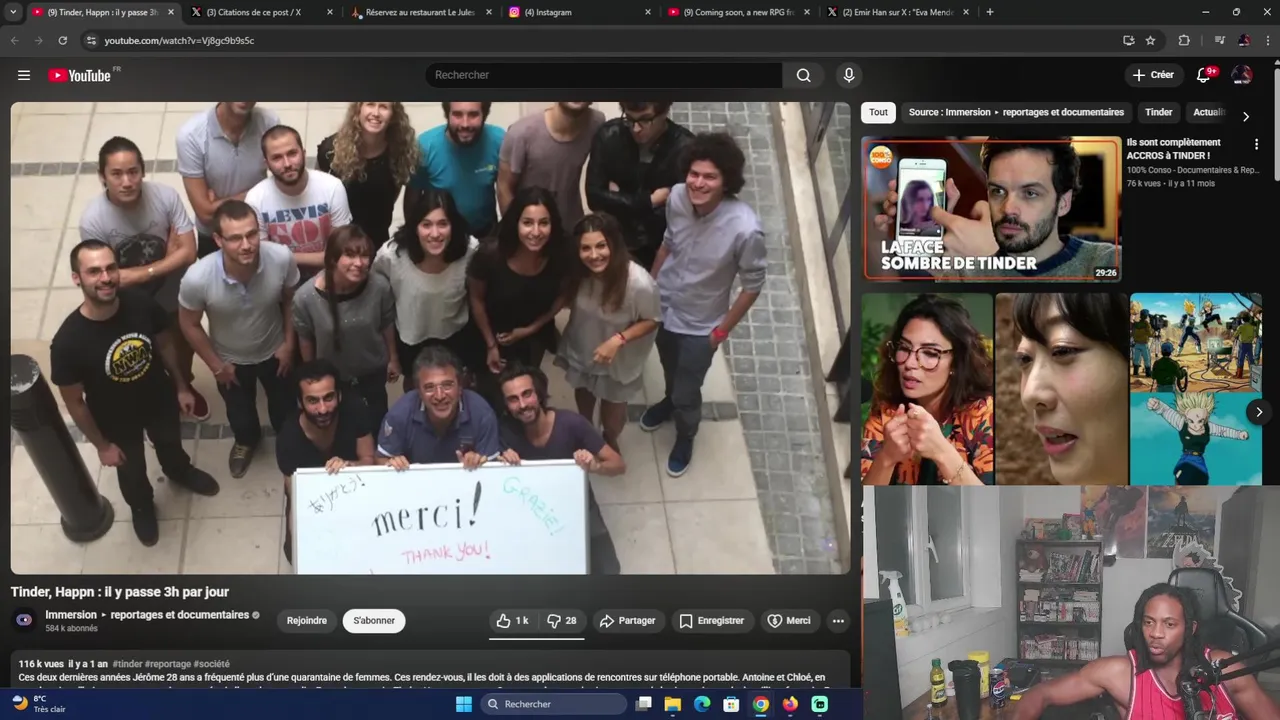This screenshot has width=1280, height=720.
Task: Click the Windows taskbar Rechercher box
Action: 553,704
